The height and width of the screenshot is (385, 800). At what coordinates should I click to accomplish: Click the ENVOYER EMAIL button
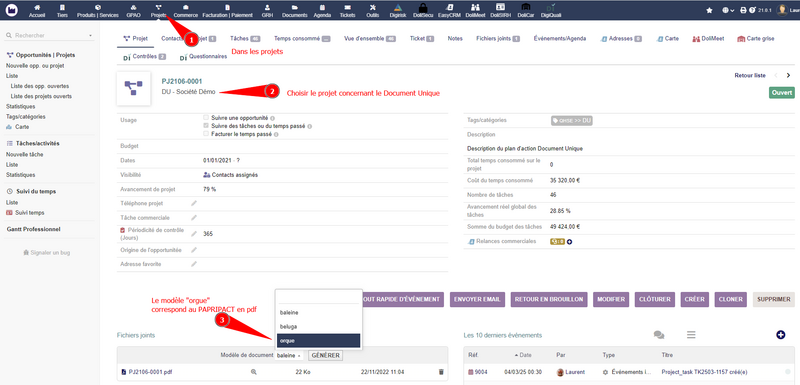point(478,299)
